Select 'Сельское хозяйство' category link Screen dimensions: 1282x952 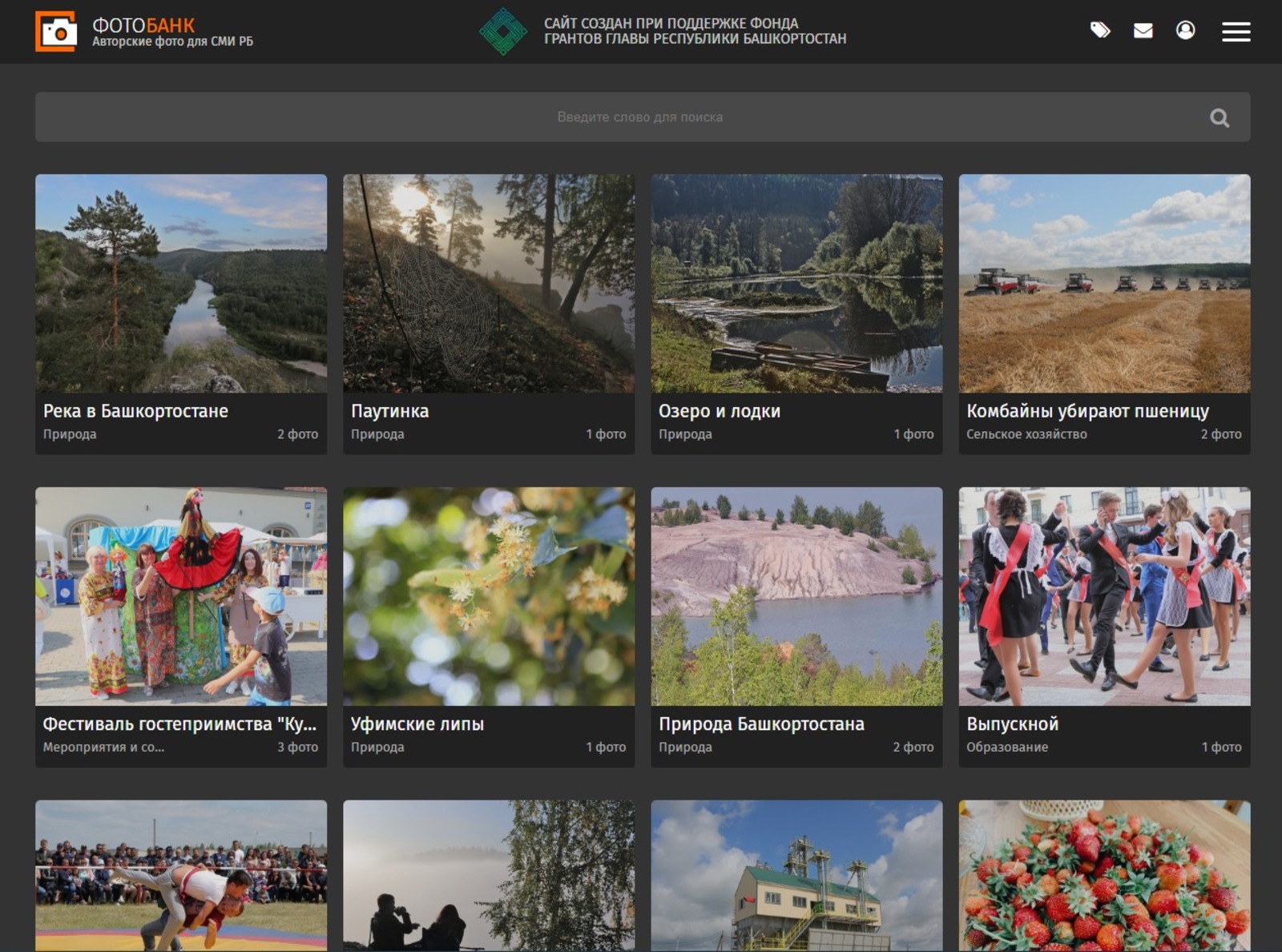[x=1026, y=434]
